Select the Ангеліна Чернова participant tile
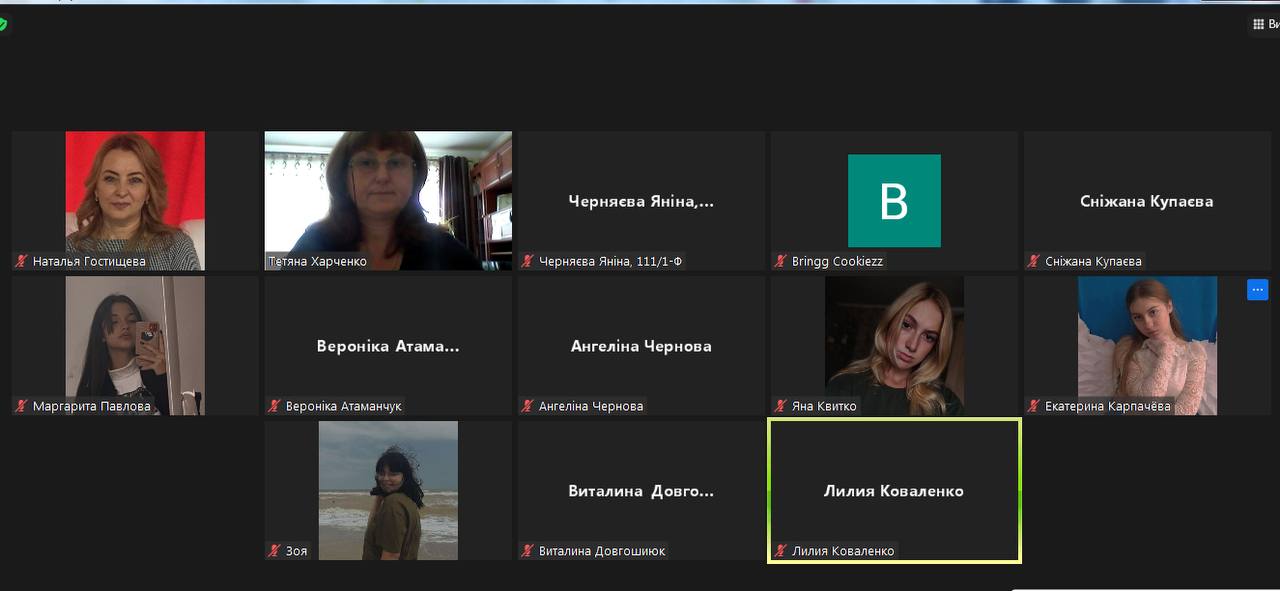This screenshot has width=1280, height=591. (x=641, y=345)
